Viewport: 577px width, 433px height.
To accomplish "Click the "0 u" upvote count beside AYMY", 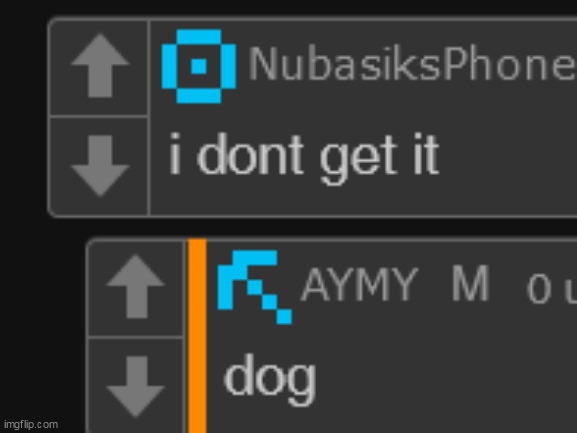I will pyautogui.click(x=551, y=290).
